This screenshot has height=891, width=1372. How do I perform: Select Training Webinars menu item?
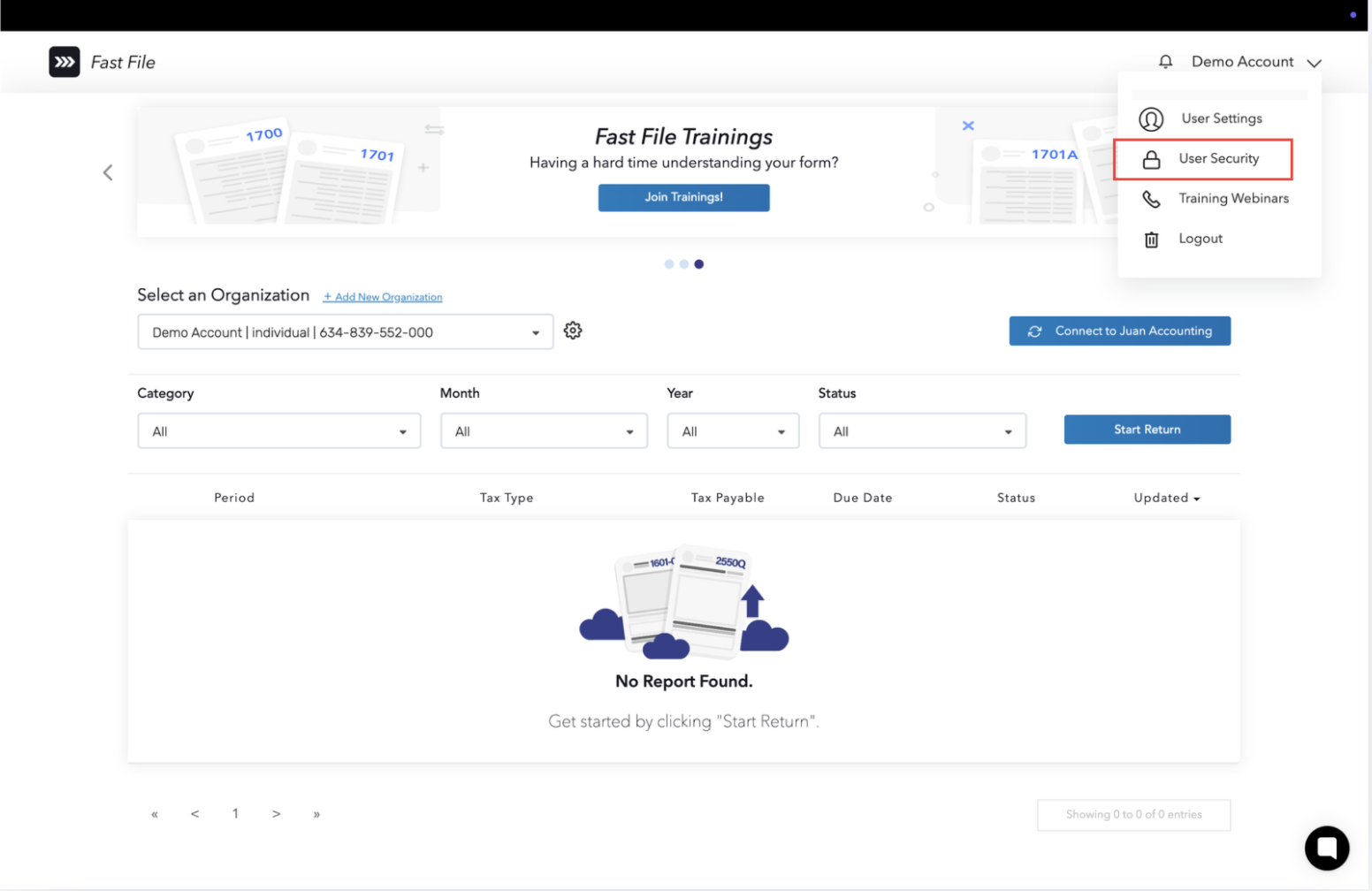point(1233,199)
